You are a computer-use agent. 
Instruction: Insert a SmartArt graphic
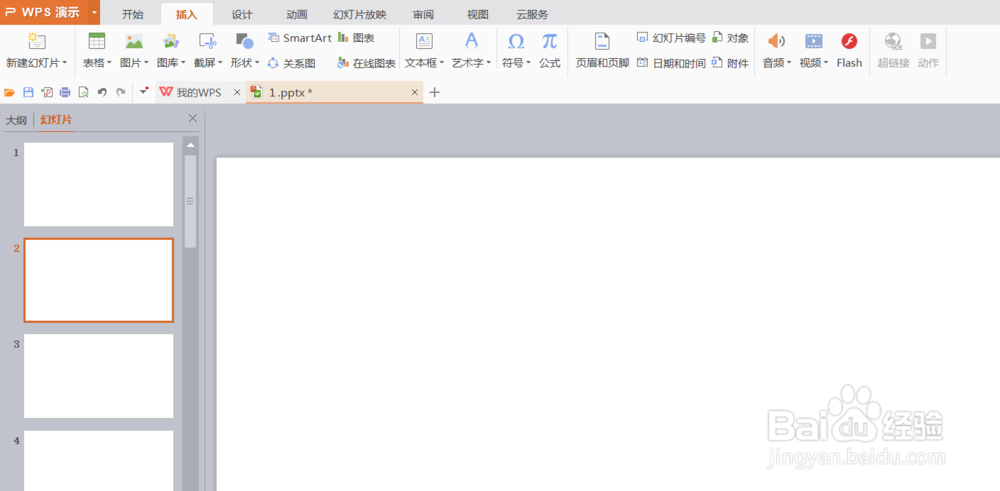300,38
